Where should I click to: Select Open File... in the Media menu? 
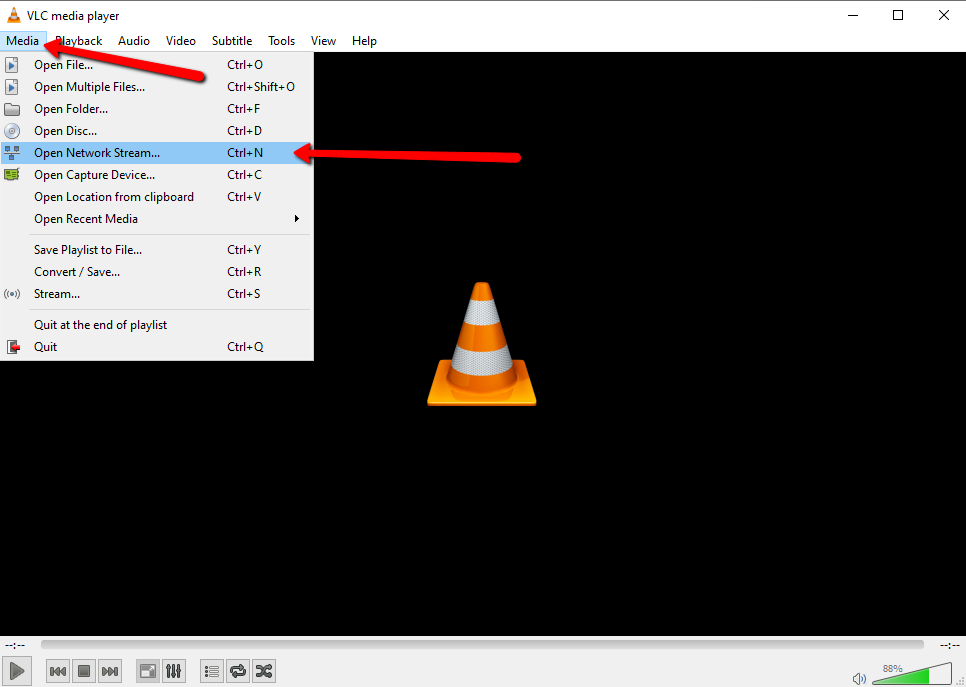pos(157,65)
